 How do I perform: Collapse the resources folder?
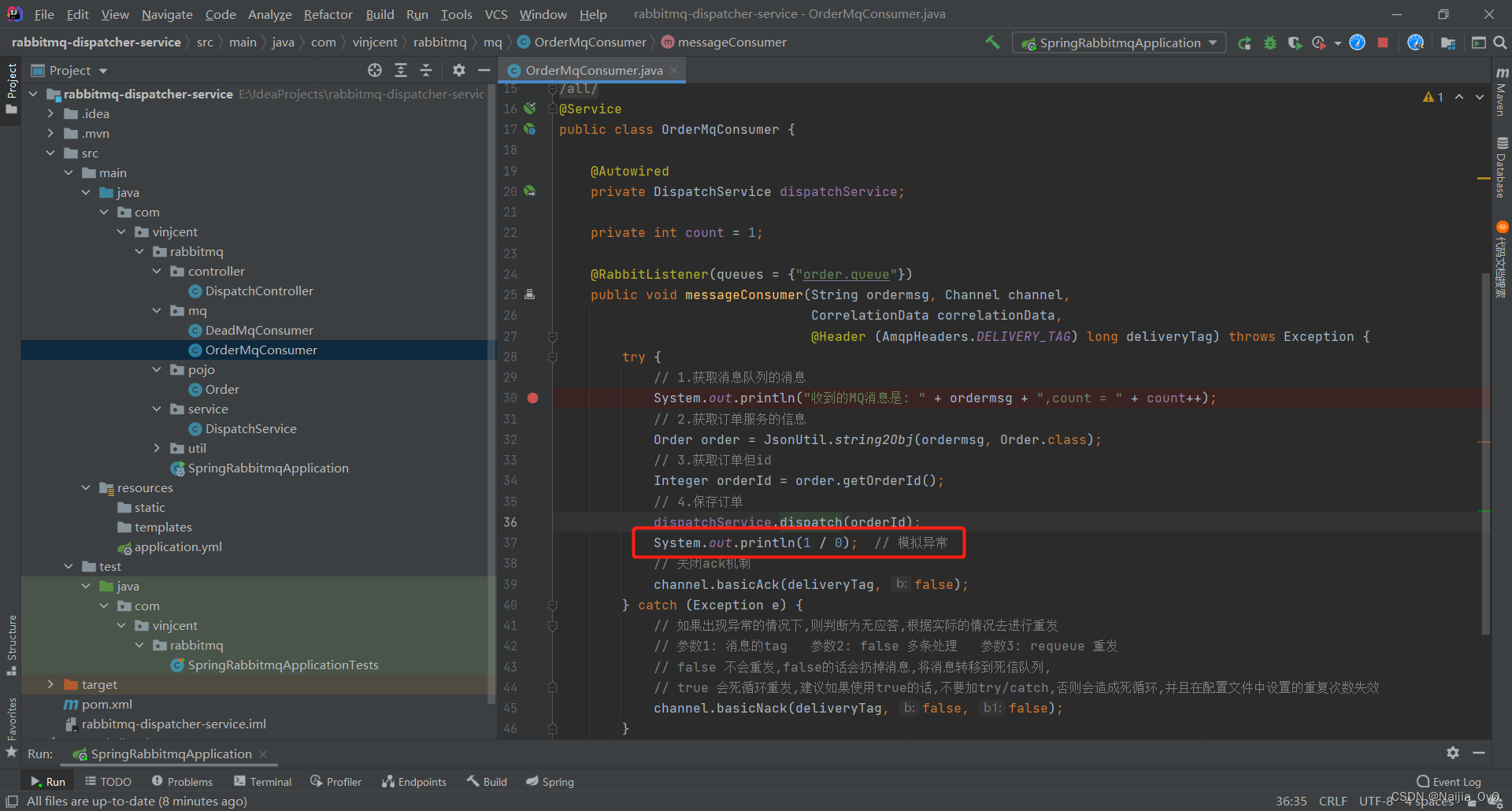coord(86,487)
